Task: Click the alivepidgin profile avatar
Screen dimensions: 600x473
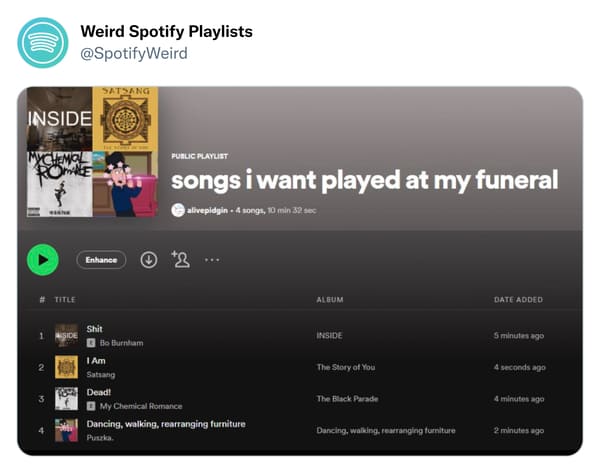Action: [178, 210]
